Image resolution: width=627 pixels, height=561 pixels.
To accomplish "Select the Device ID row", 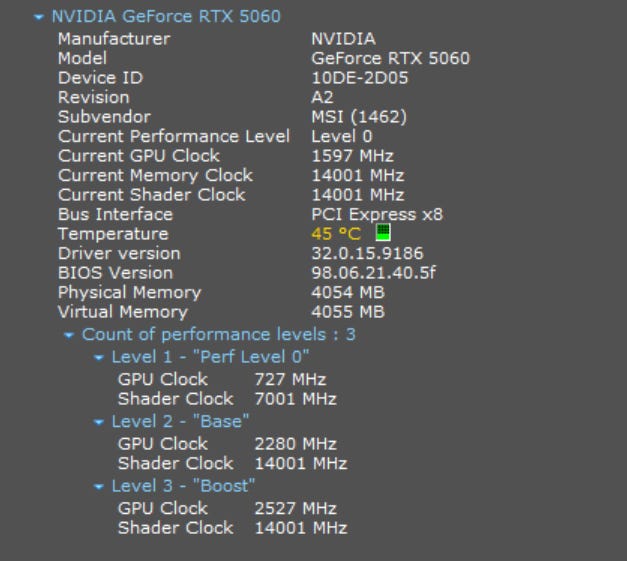I will click(x=100, y=78).
